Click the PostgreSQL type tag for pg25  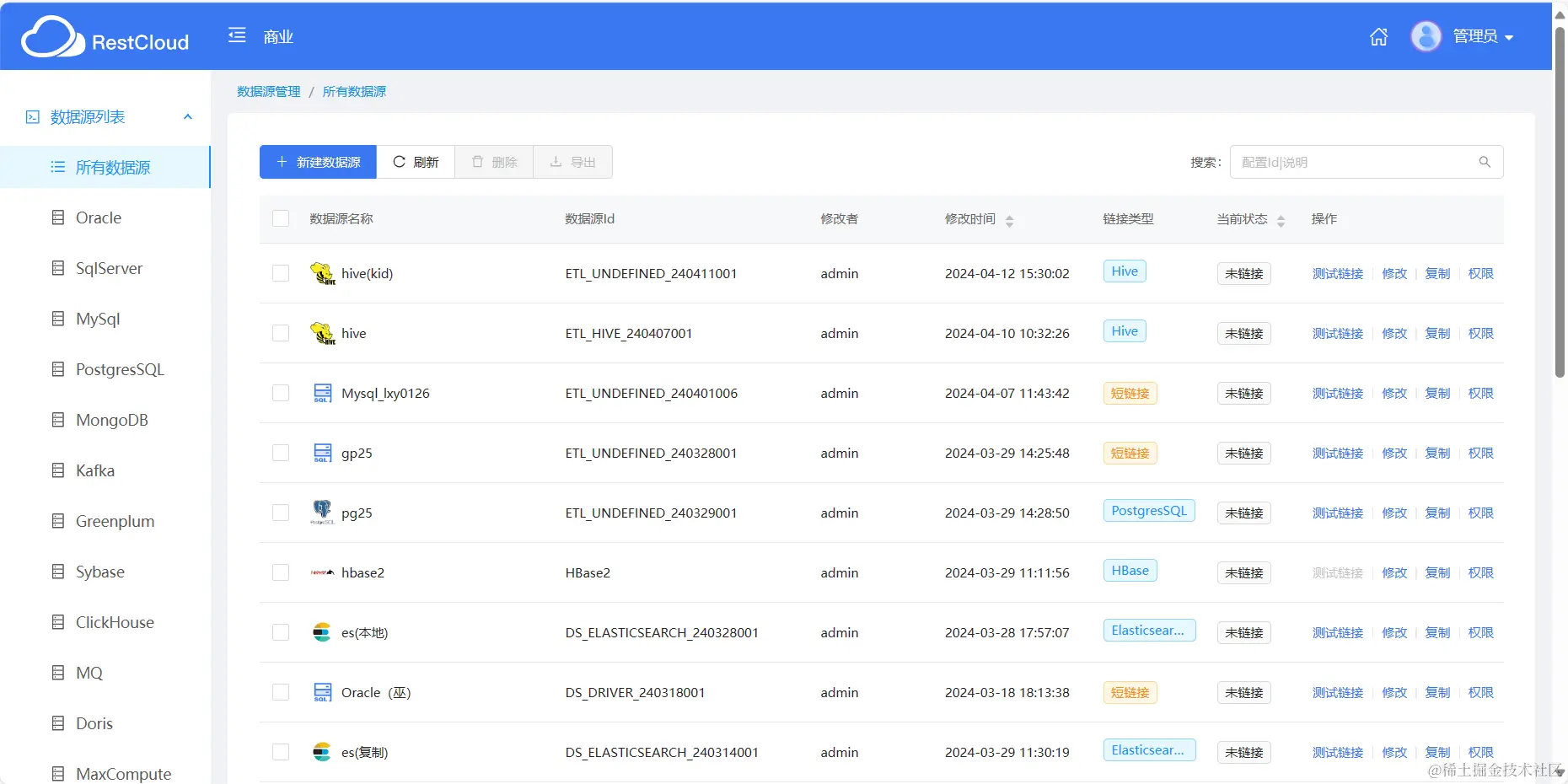coord(1149,510)
